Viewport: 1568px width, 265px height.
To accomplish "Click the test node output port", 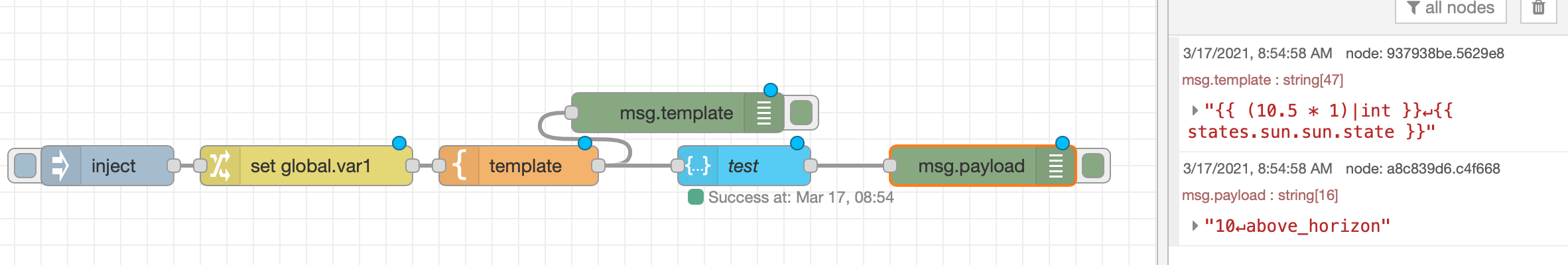I will [810, 166].
